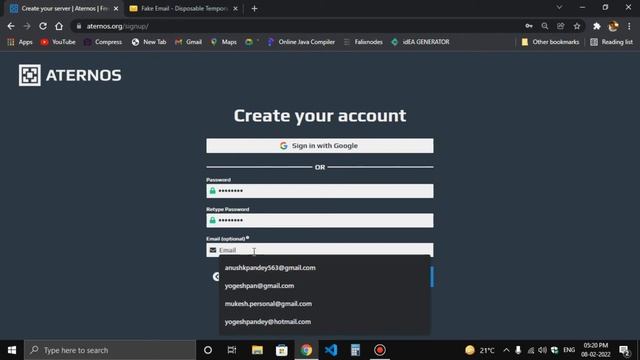Open the Windows Start menu
Screen dimensions: 640x360
click(x=12, y=350)
